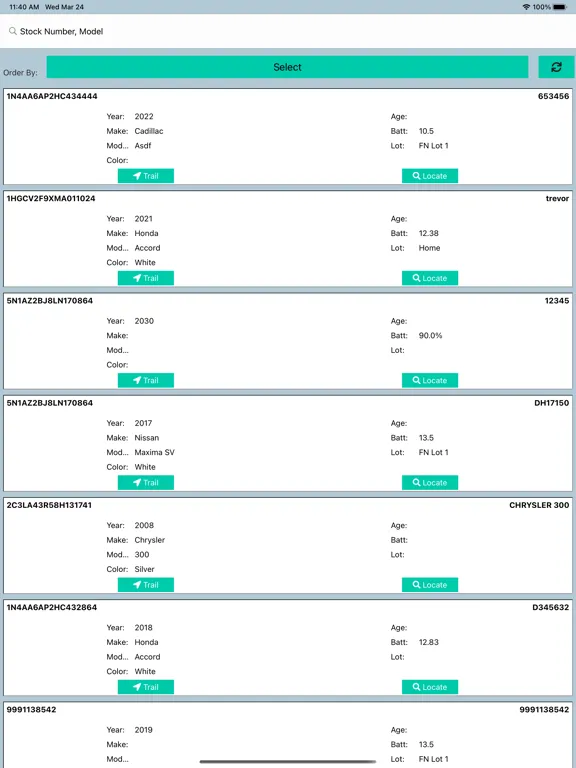Focus the Stock Number, Model search field
The width and height of the screenshot is (576, 768).
pos(288,31)
